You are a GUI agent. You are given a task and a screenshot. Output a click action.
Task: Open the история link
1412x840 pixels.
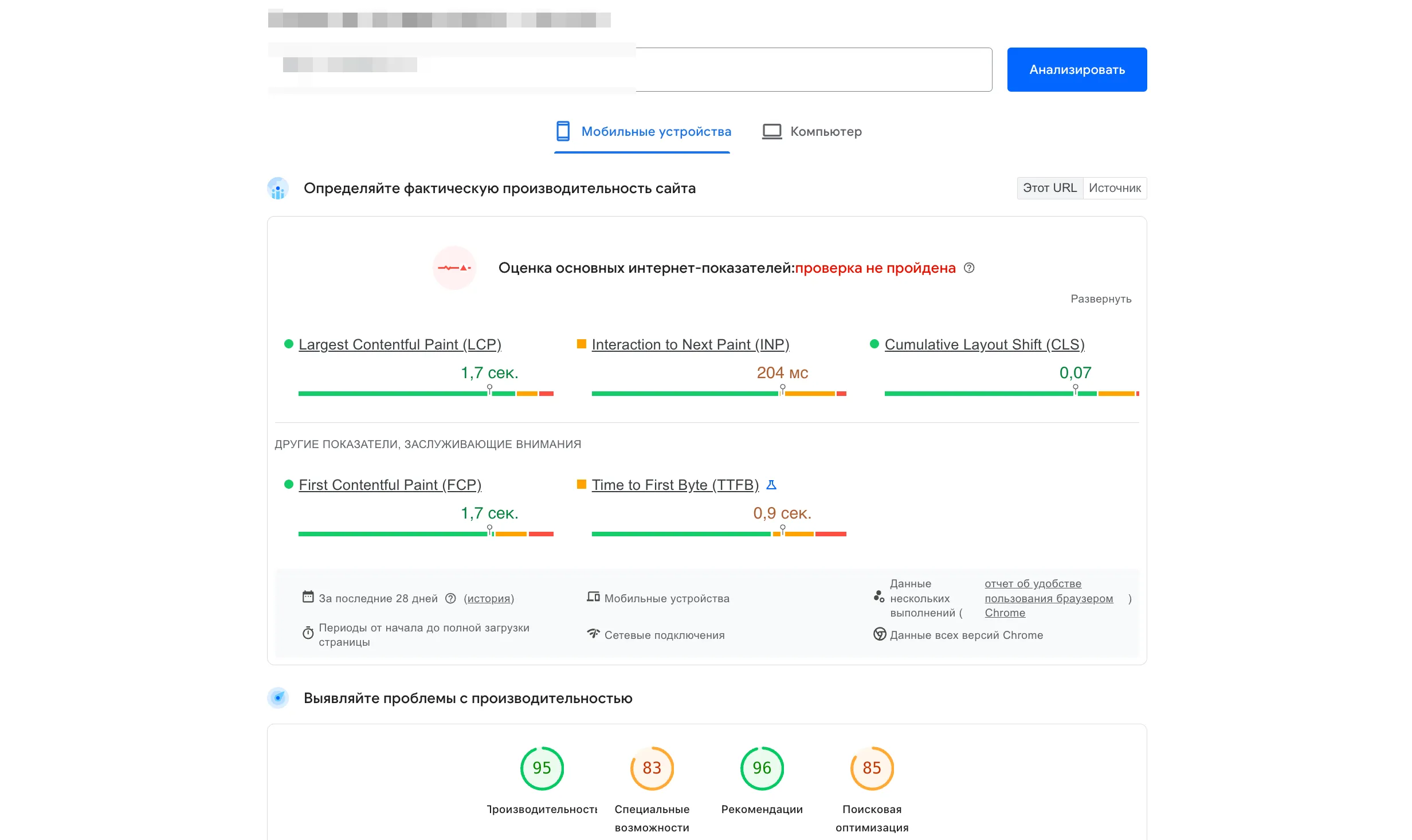(488, 598)
